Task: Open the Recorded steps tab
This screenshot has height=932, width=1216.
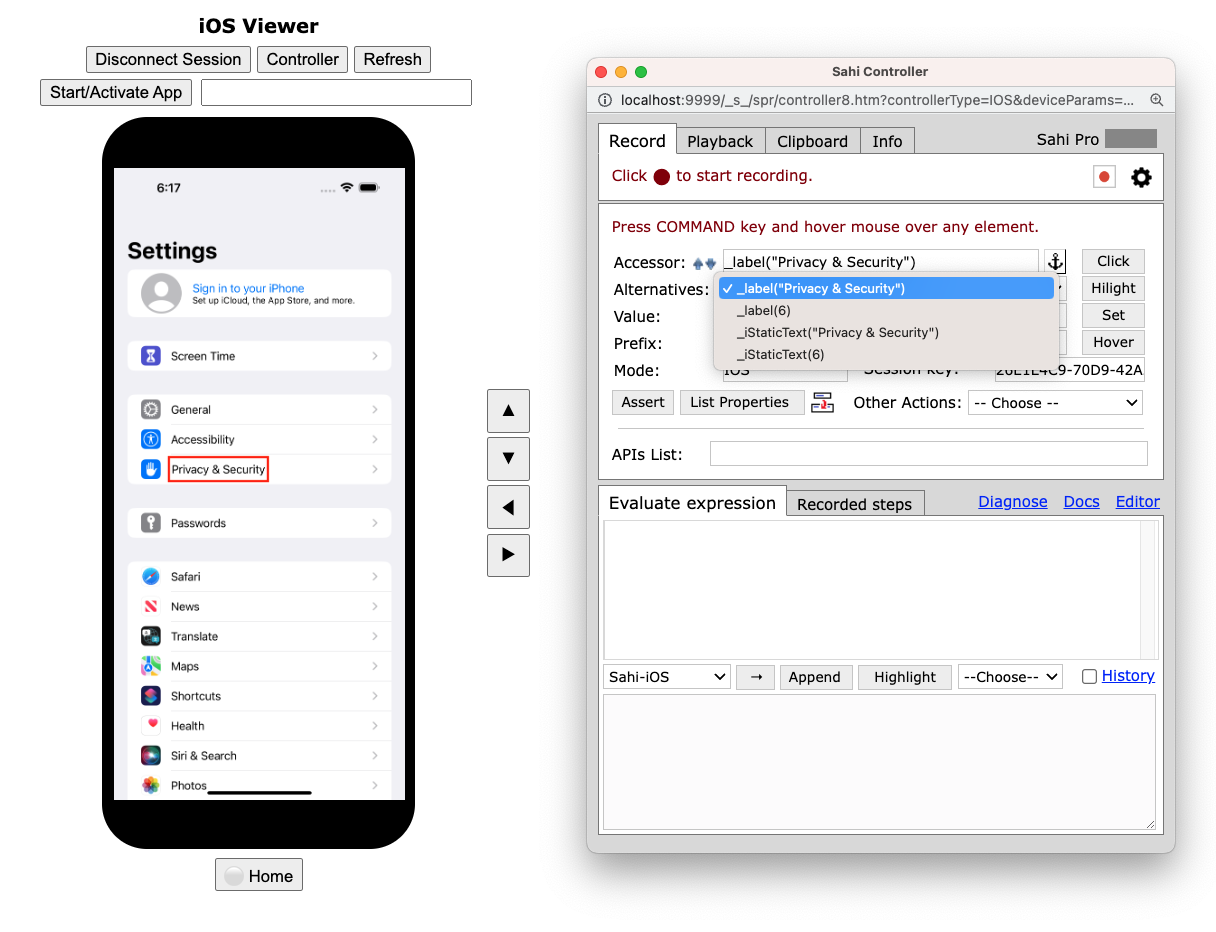Action: tap(854, 504)
